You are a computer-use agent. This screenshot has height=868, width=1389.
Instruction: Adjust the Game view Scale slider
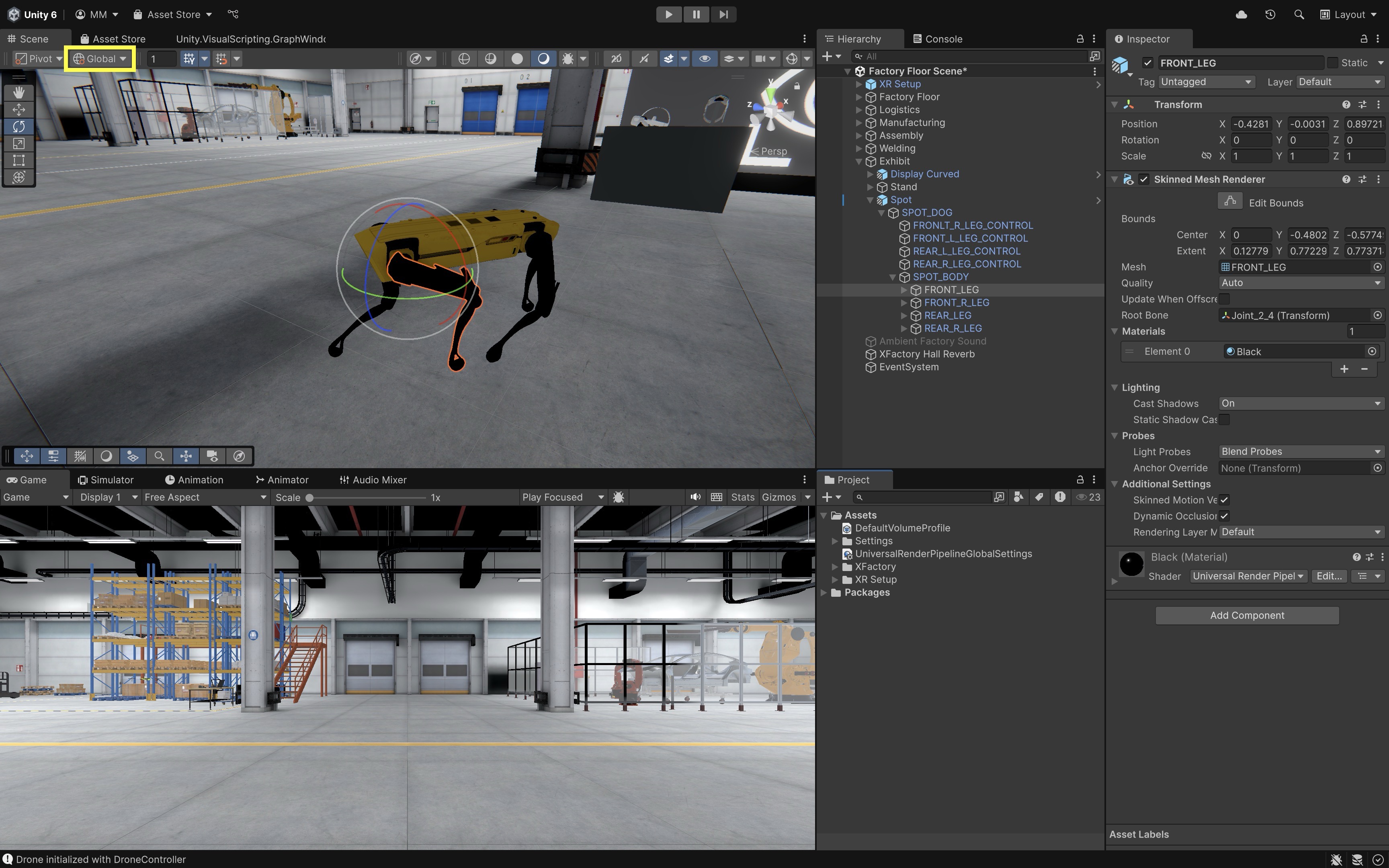tap(310, 498)
